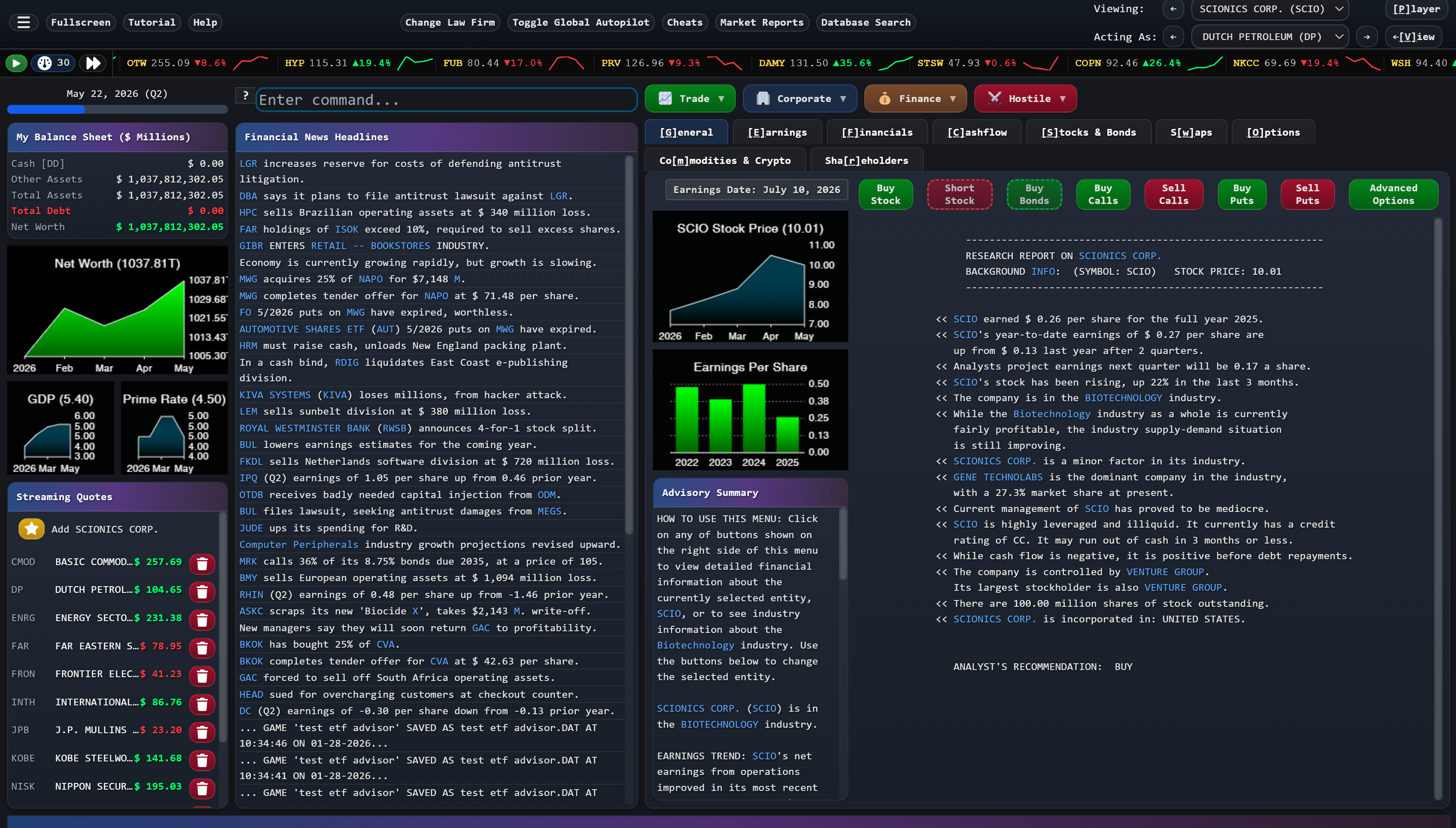
Task: Open Database Search
Action: tap(865, 22)
